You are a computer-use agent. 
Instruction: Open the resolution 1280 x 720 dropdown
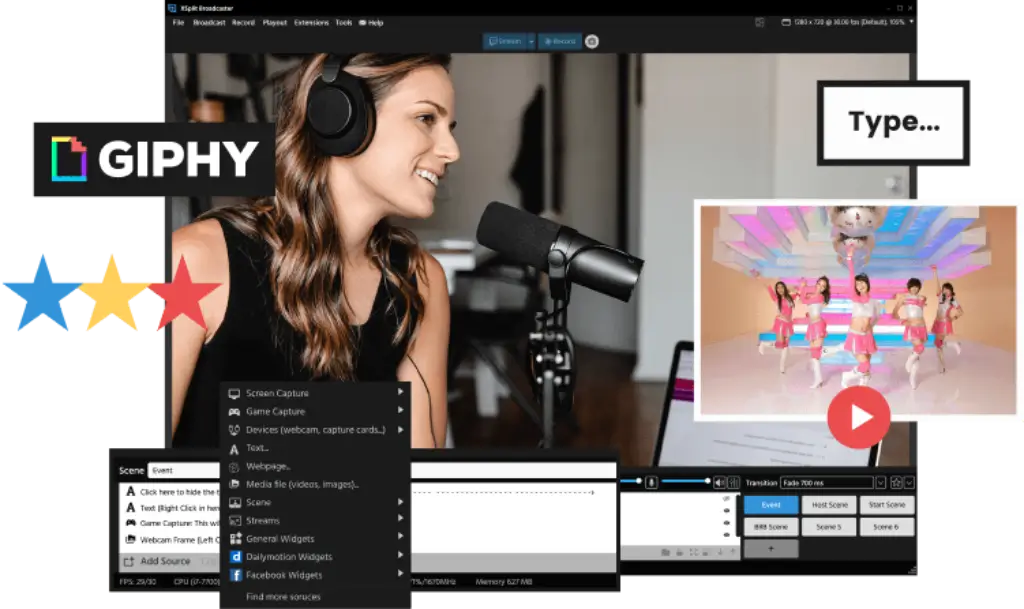point(848,22)
